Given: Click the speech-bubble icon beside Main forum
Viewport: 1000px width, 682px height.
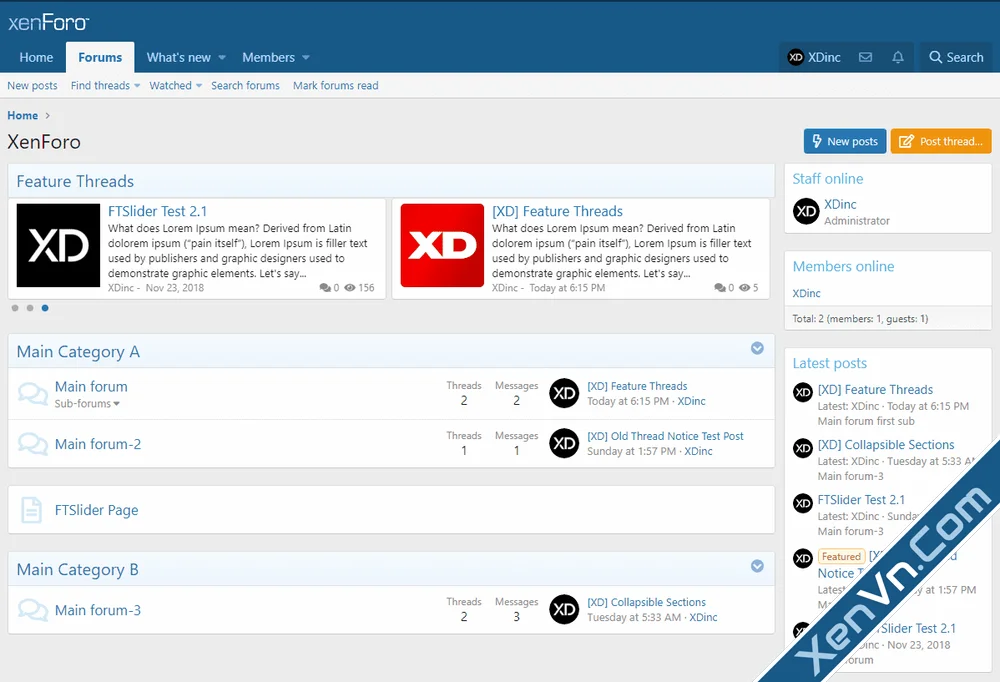Looking at the screenshot, I should [x=33, y=393].
